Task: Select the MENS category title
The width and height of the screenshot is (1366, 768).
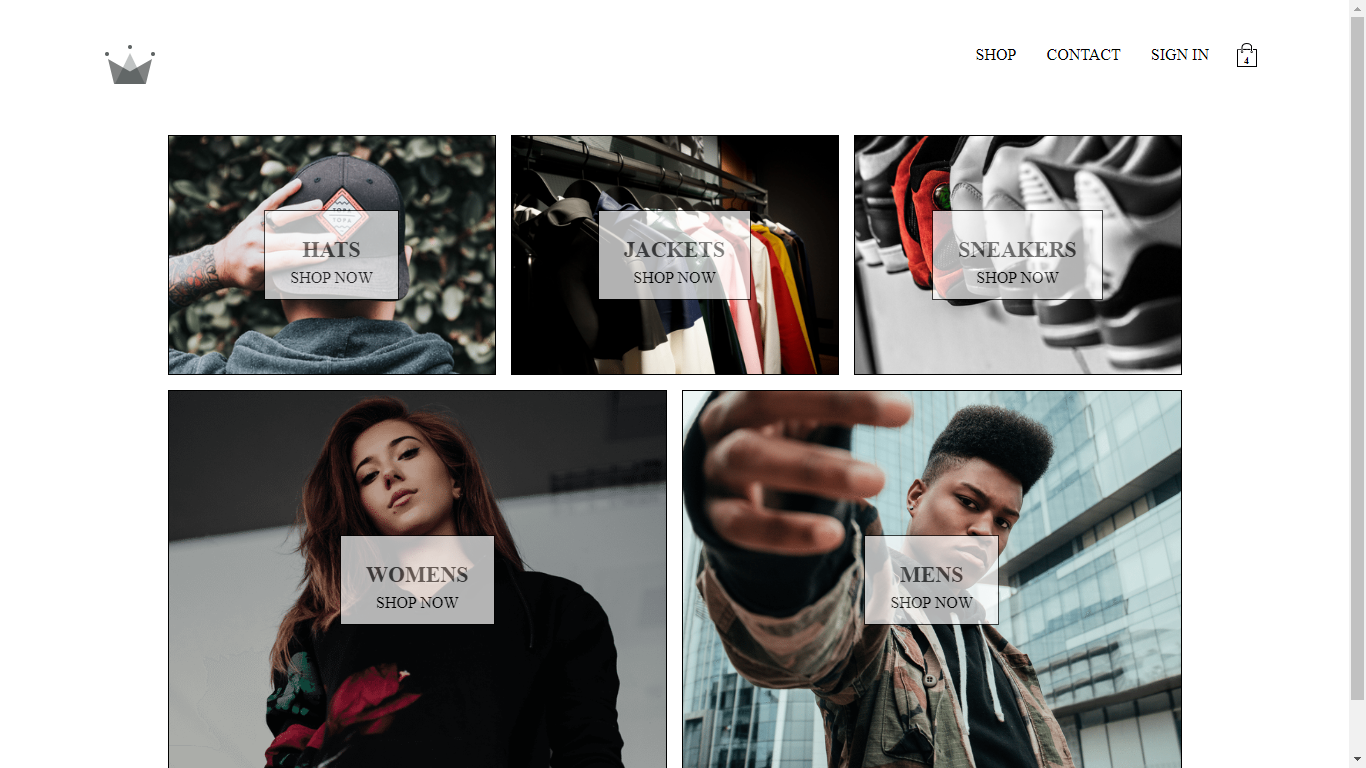Action: tap(931, 575)
